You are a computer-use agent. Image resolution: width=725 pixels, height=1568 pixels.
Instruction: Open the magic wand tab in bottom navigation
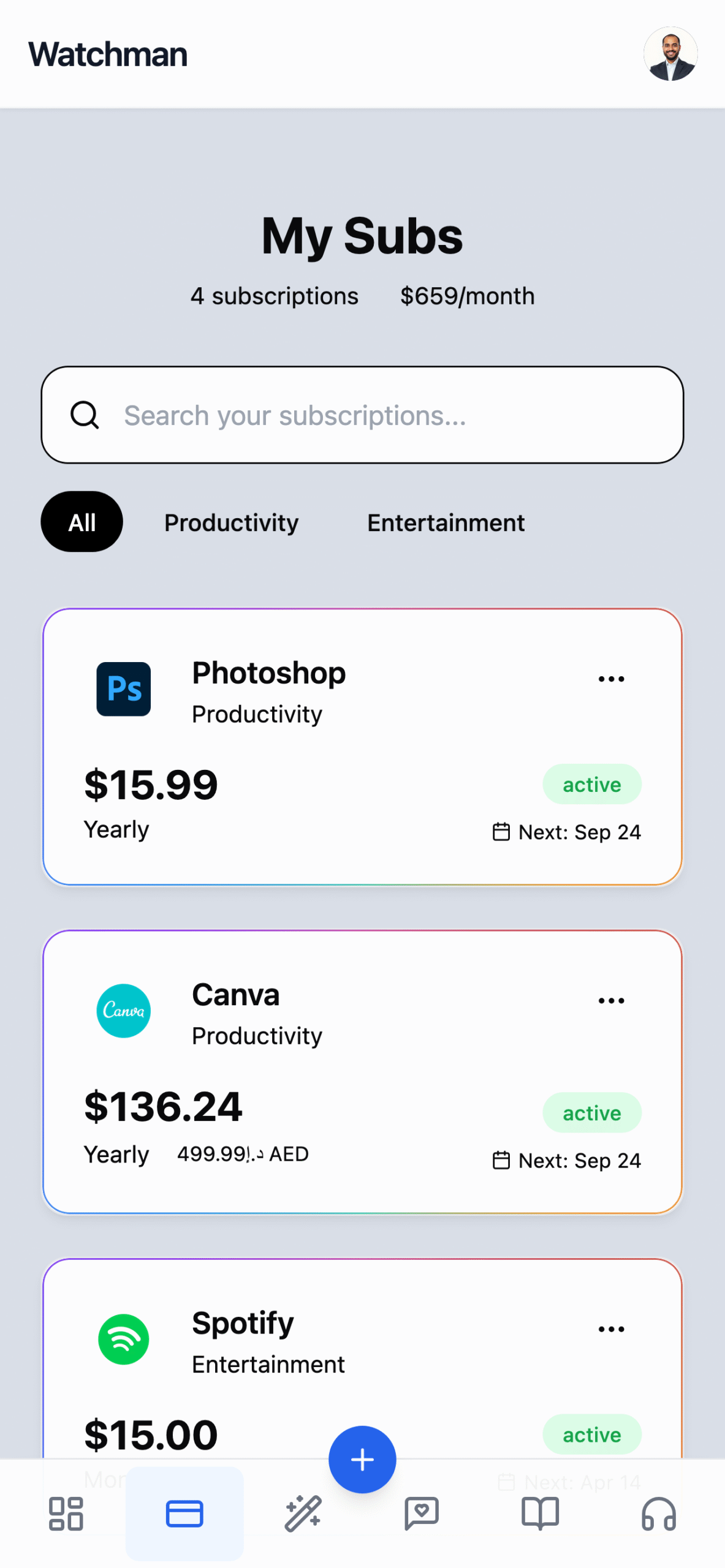[x=303, y=1513]
